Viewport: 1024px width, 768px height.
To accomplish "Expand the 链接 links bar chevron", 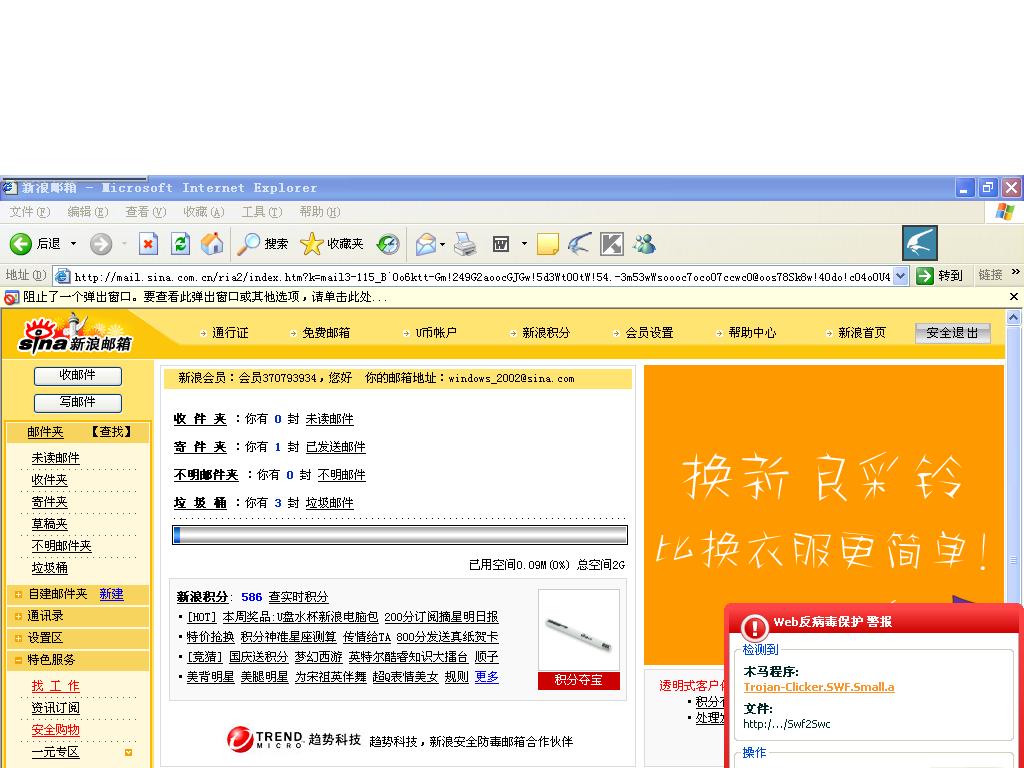I will (x=1016, y=272).
